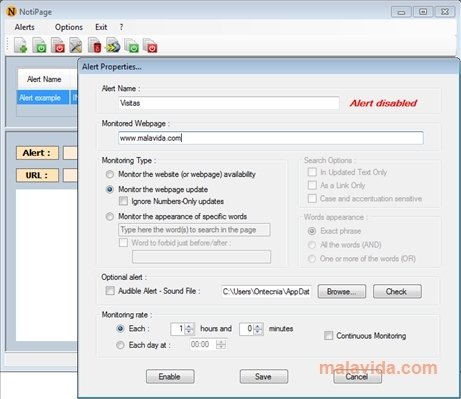Click the In Updated Text Only checkbox

click(312, 172)
